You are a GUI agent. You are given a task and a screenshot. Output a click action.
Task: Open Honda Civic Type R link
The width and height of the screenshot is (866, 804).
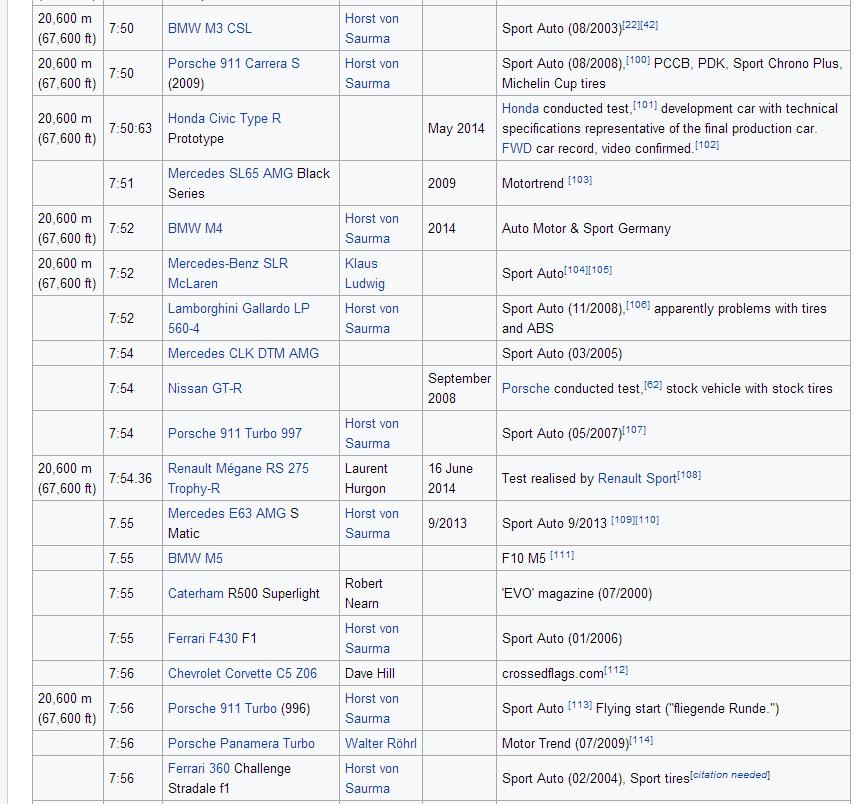tap(224, 118)
